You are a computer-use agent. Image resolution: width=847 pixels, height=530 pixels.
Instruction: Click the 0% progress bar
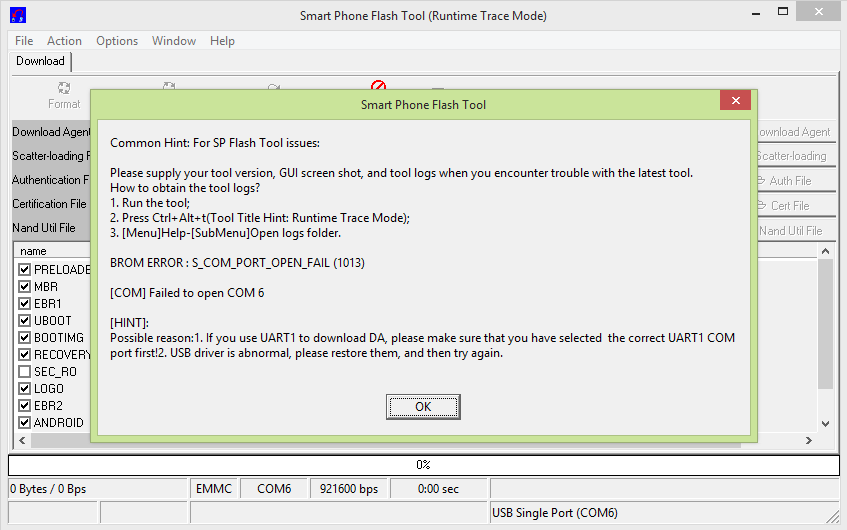click(x=424, y=465)
